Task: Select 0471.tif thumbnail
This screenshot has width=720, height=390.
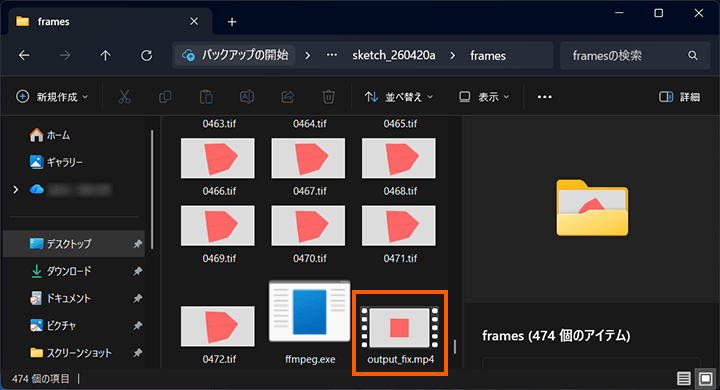Action: 399,226
